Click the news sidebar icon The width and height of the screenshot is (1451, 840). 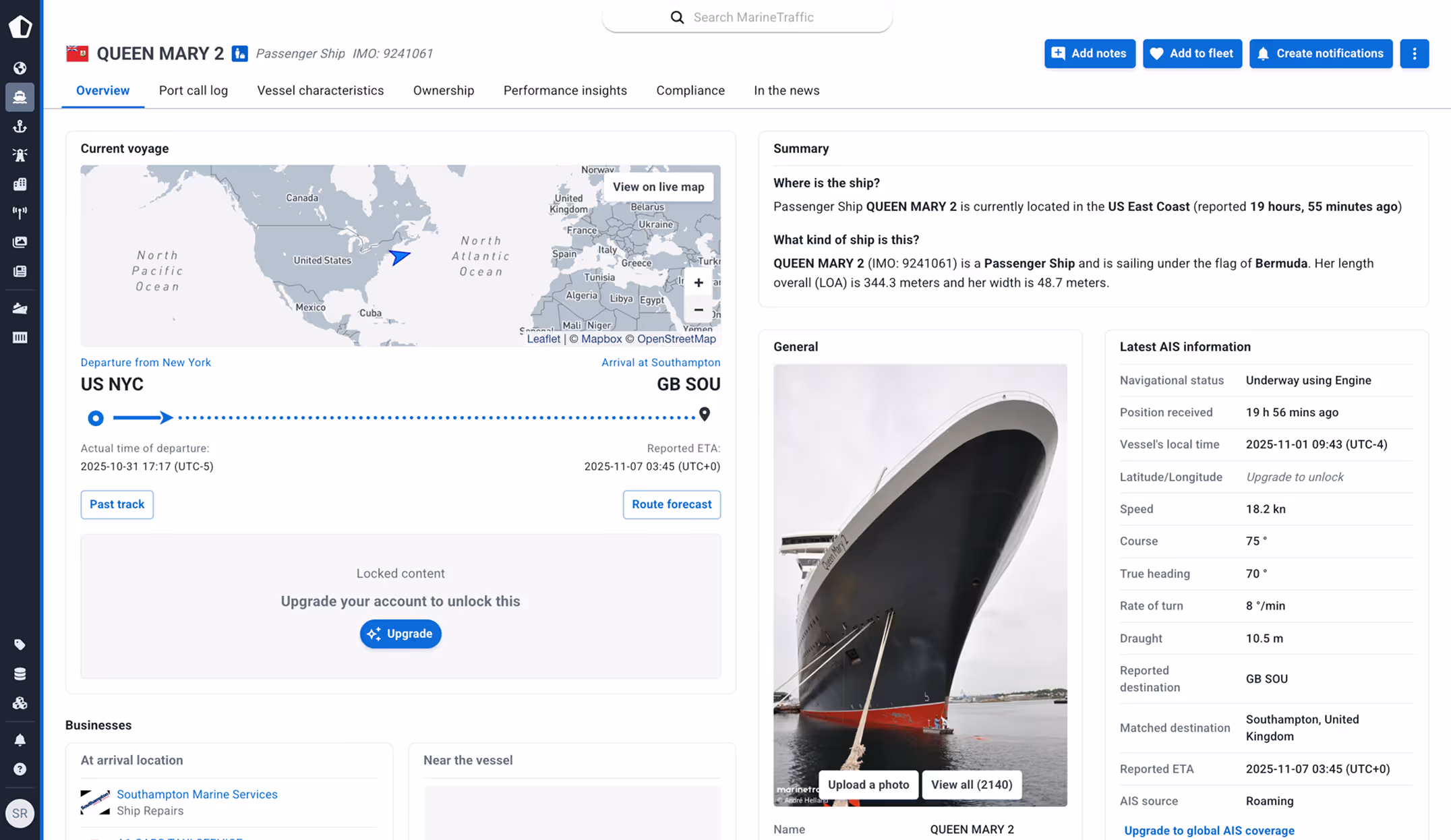coord(20,271)
